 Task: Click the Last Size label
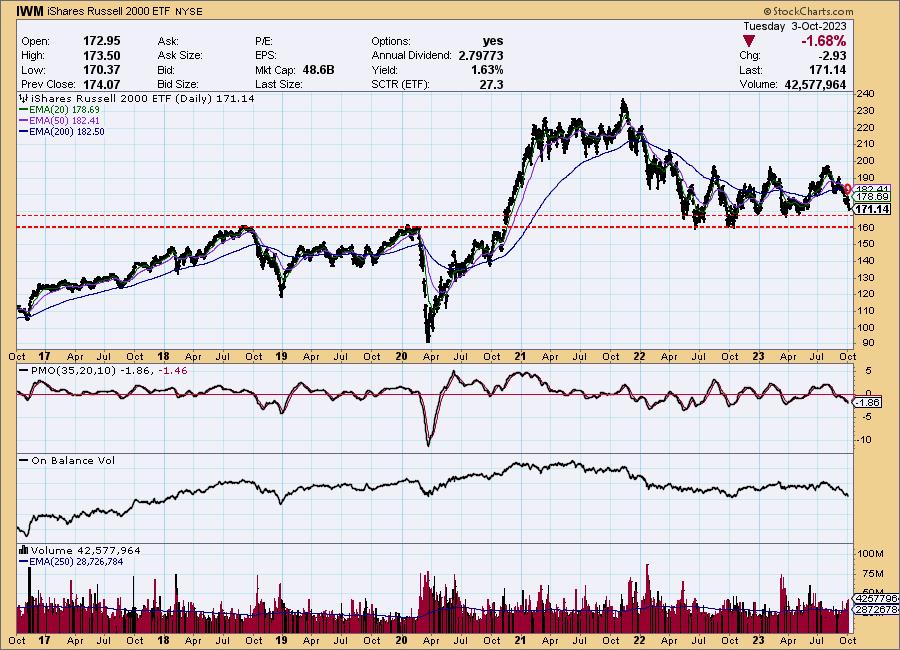[x=278, y=84]
